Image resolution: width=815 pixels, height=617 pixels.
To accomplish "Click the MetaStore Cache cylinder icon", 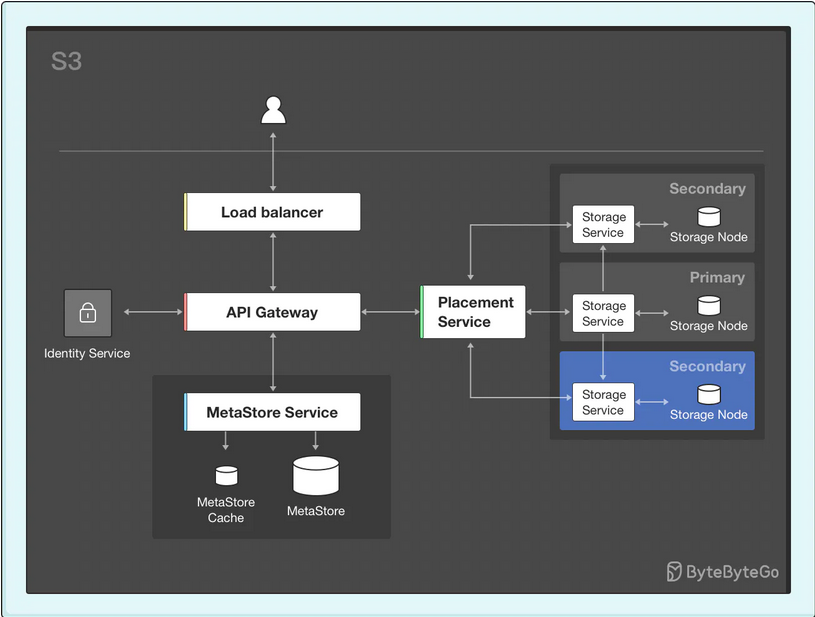I will pos(226,475).
